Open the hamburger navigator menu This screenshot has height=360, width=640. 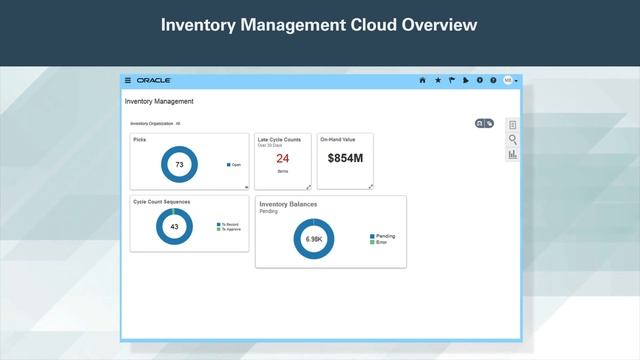[x=128, y=80]
